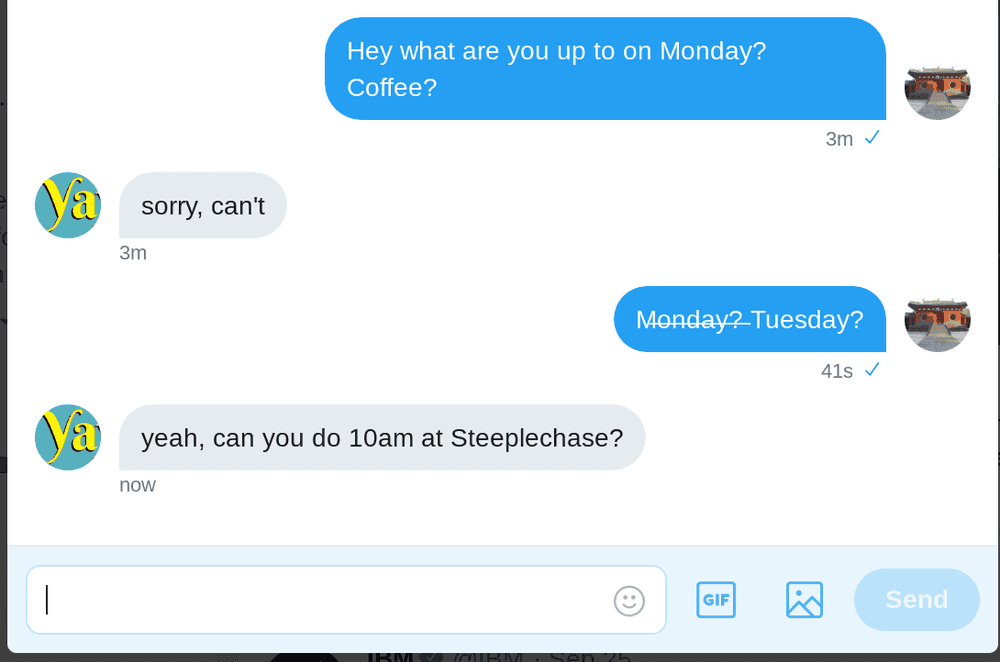
Task: Click the read receipt checkmark near 41s
Action: pyautogui.click(x=872, y=369)
